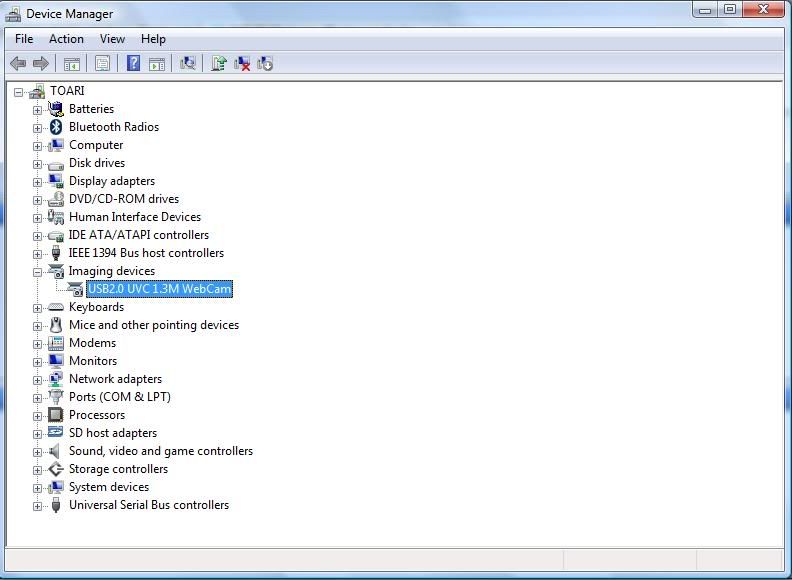The image size is (792, 580).
Task: Expand the Disk drives node
Action: (37, 164)
